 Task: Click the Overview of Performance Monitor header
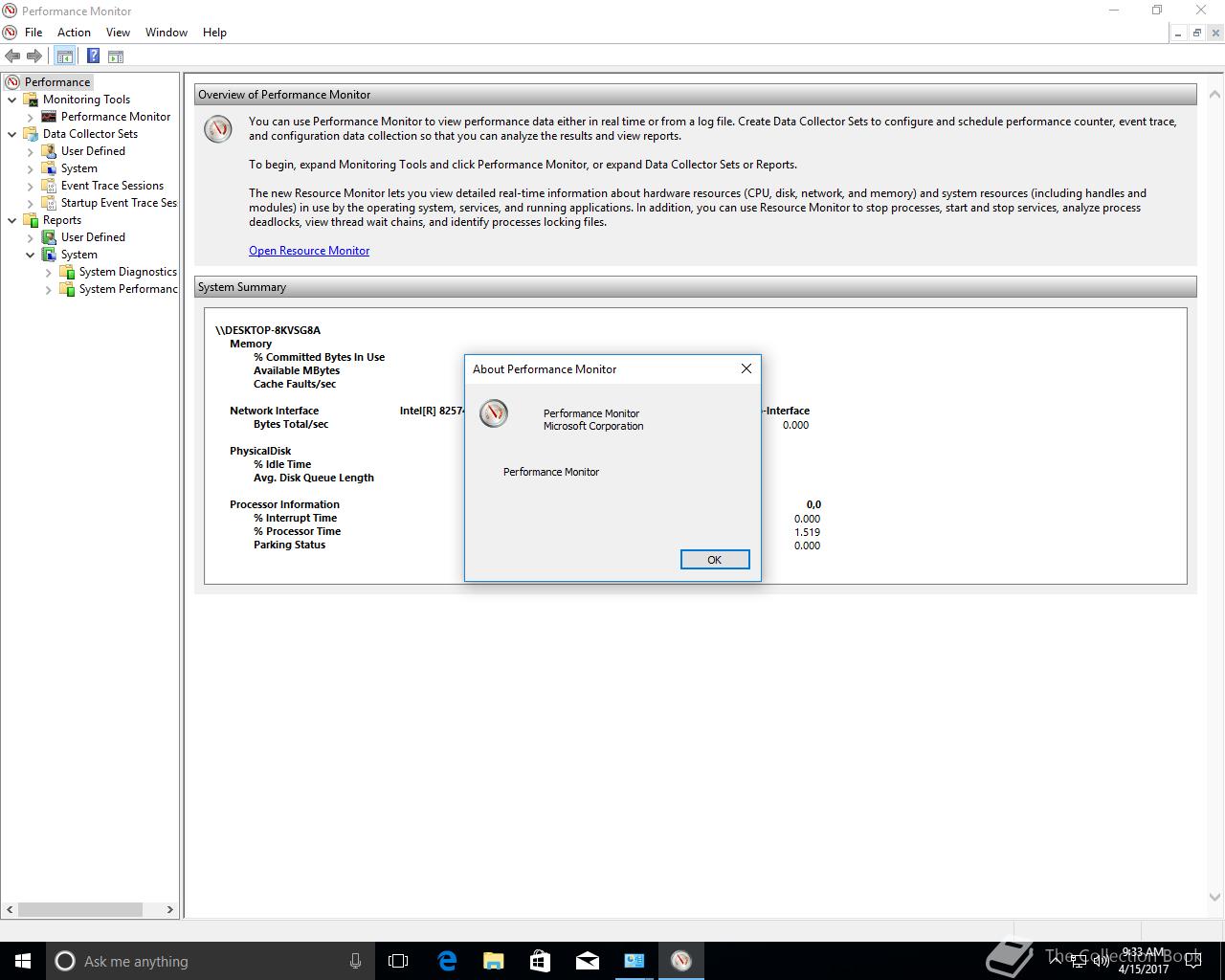coord(696,95)
